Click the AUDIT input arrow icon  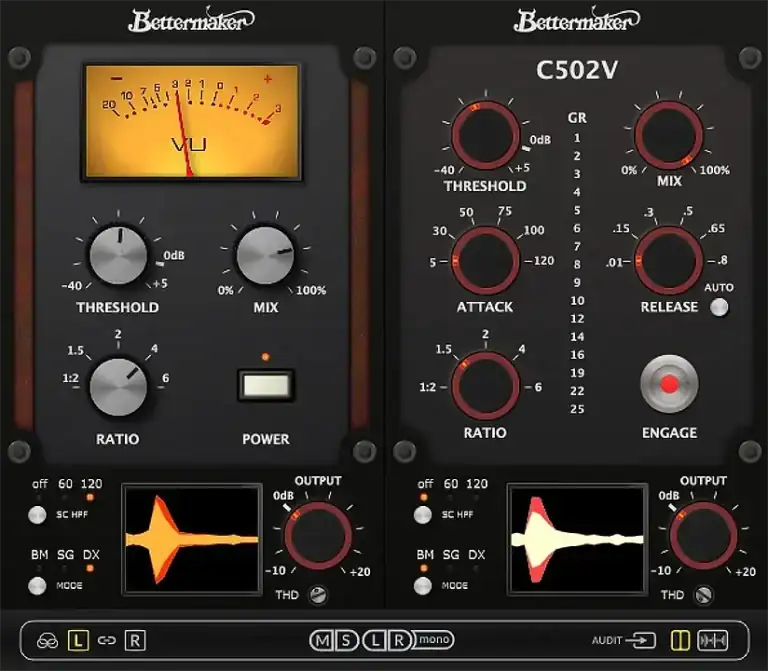tap(641, 640)
